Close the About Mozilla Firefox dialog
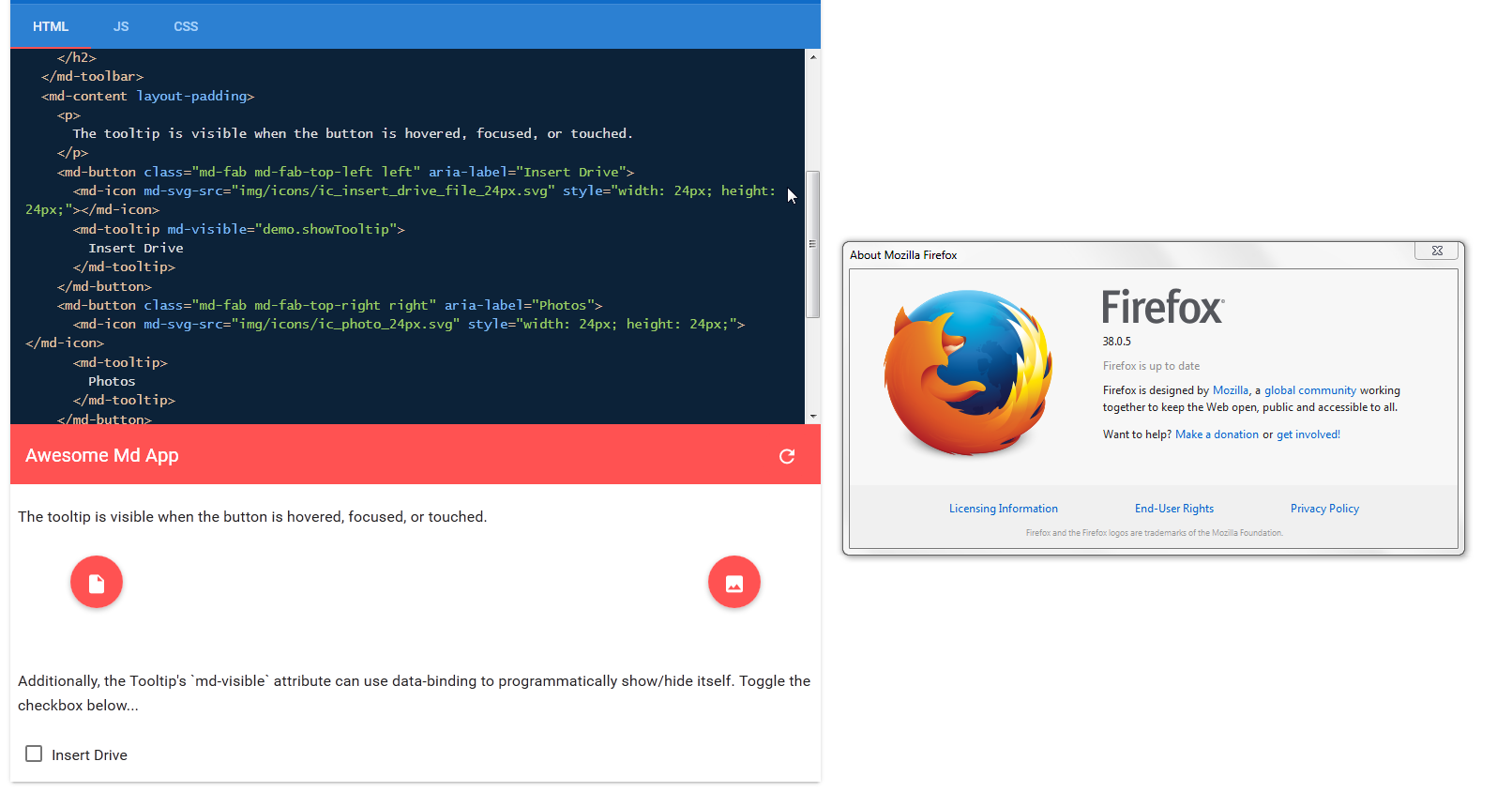Image resolution: width=1512 pixels, height=792 pixels. [x=1437, y=251]
